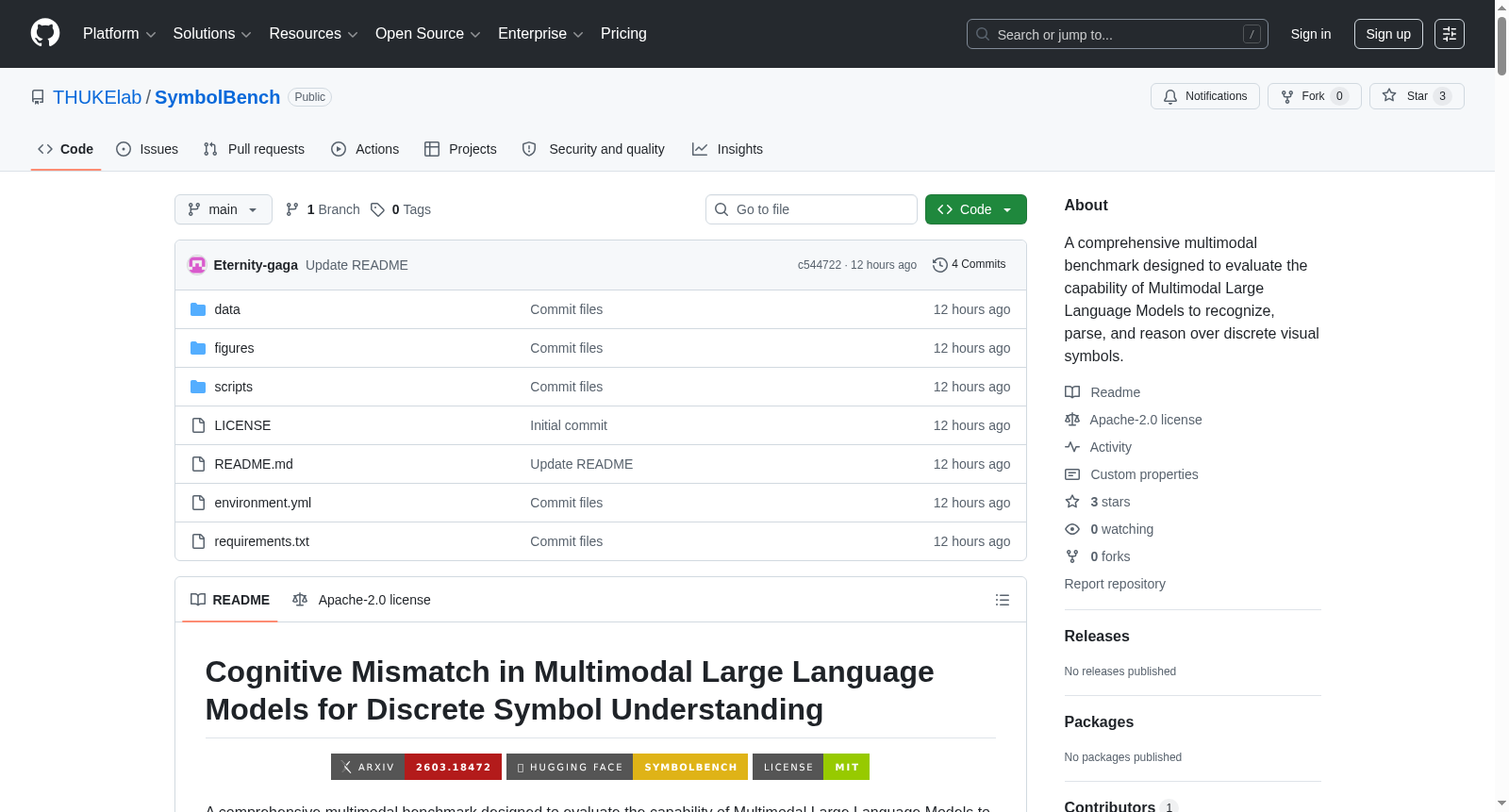1509x812 pixels.
Task: Switch to the Issues tab
Action: [x=147, y=149]
